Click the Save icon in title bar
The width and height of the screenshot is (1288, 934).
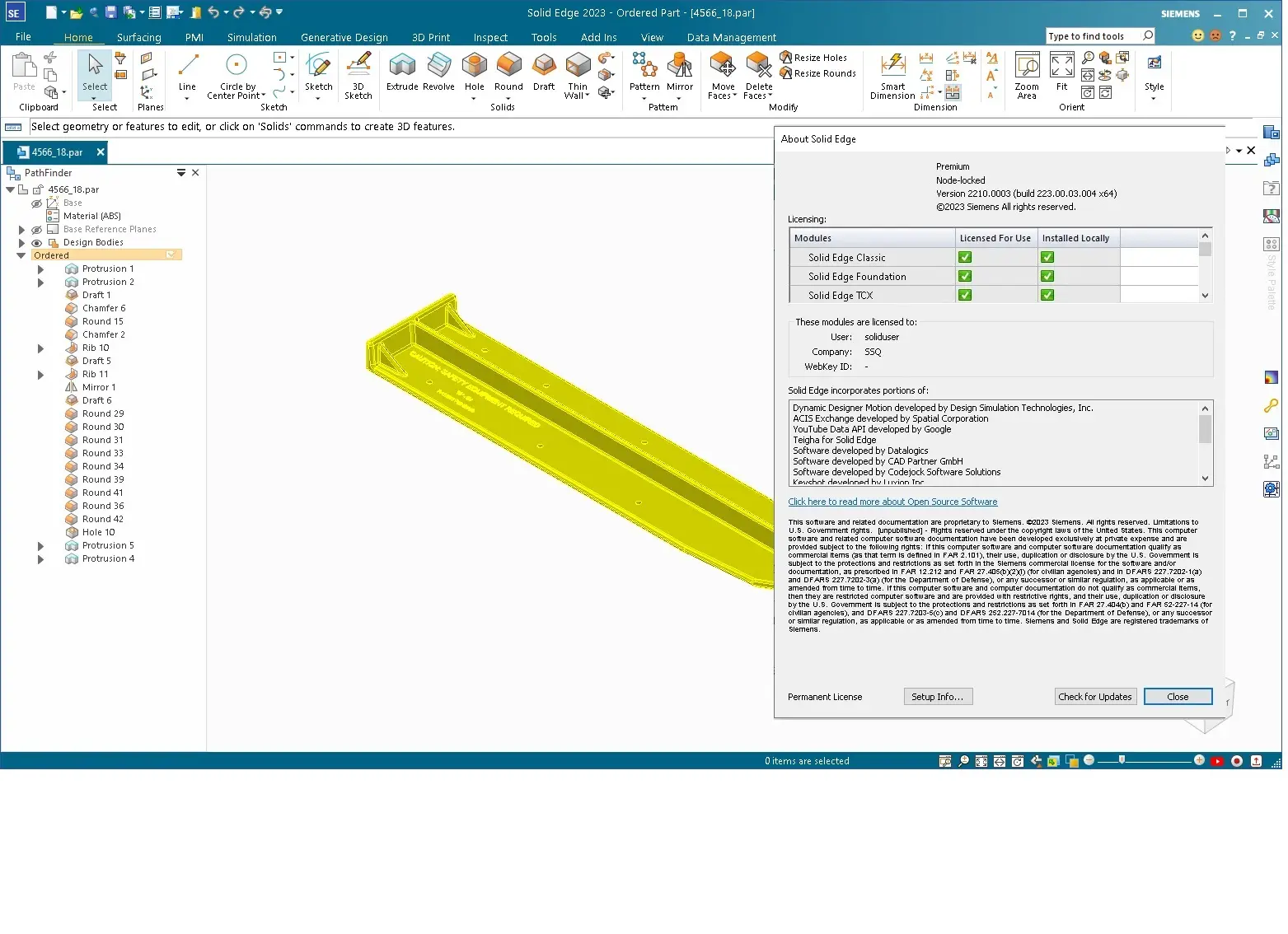(x=110, y=12)
